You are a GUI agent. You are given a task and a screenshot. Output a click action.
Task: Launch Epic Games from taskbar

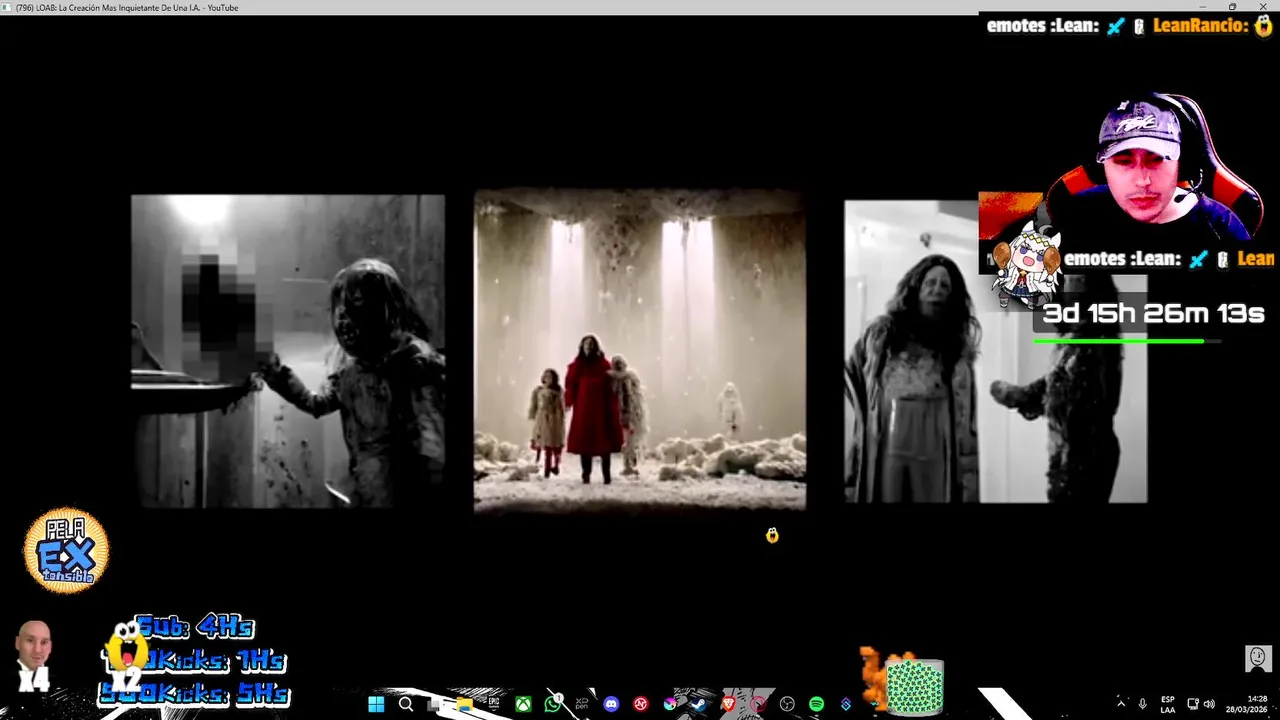pyautogui.click(x=494, y=703)
